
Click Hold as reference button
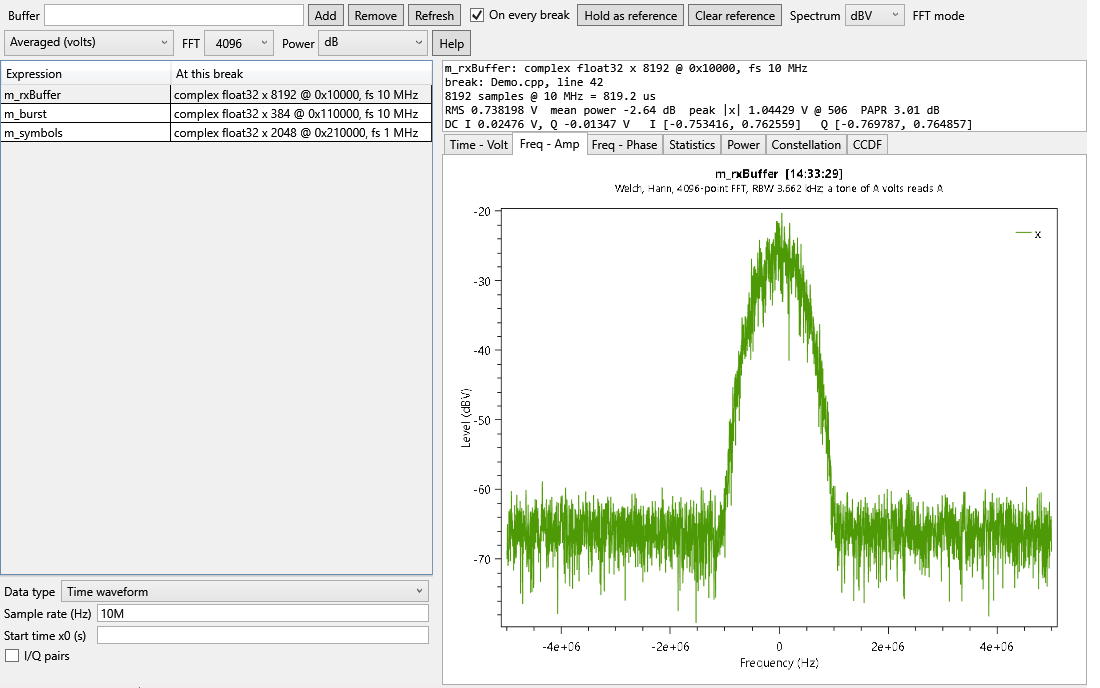[x=631, y=15]
